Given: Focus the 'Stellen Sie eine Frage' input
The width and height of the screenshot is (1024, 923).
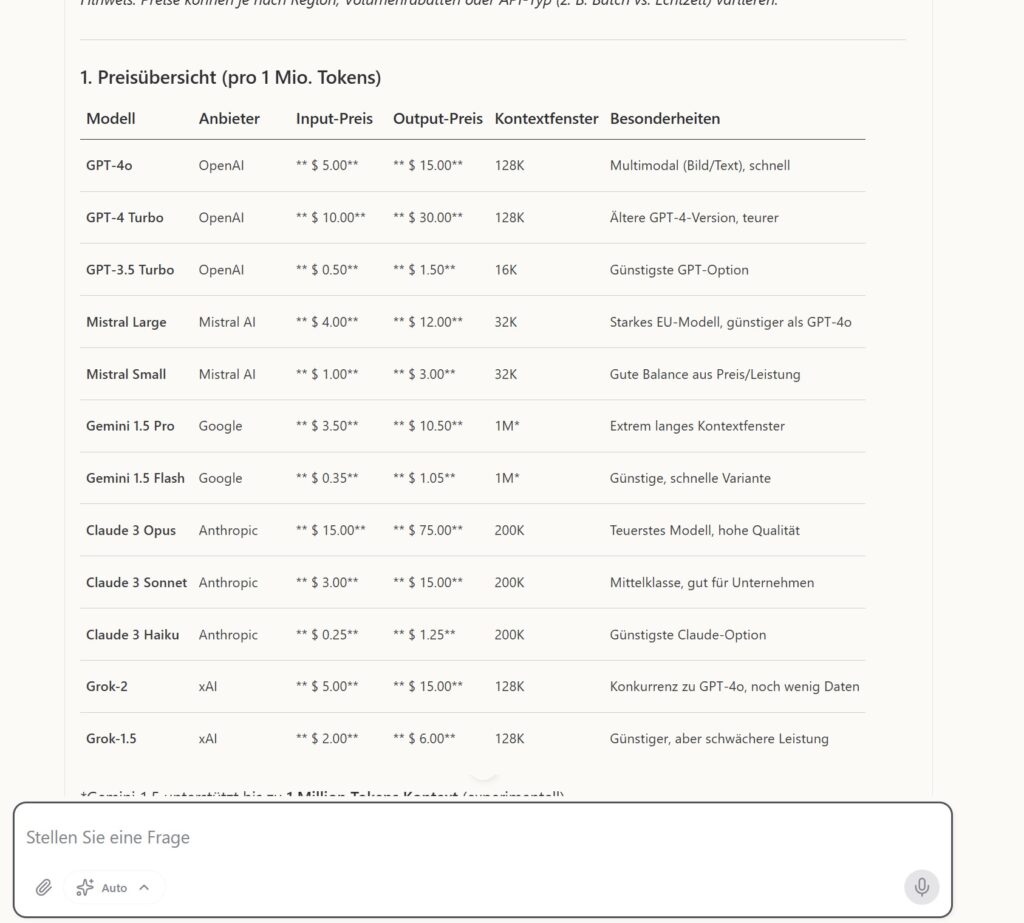Looking at the screenshot, I should tap(480, 838).
